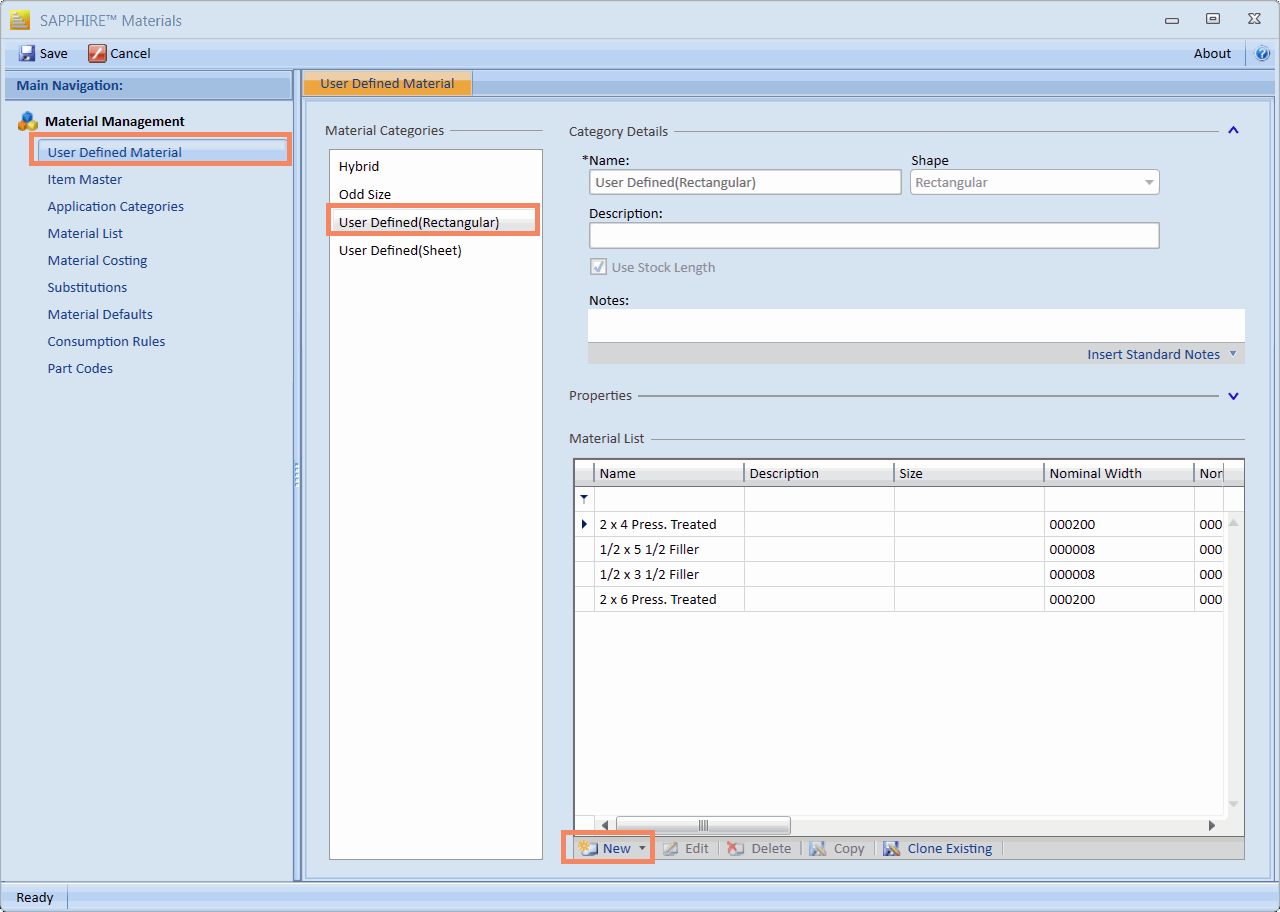Click the Description input field
This screenshot has height=912, width=1280.
(x=874, y=235)
